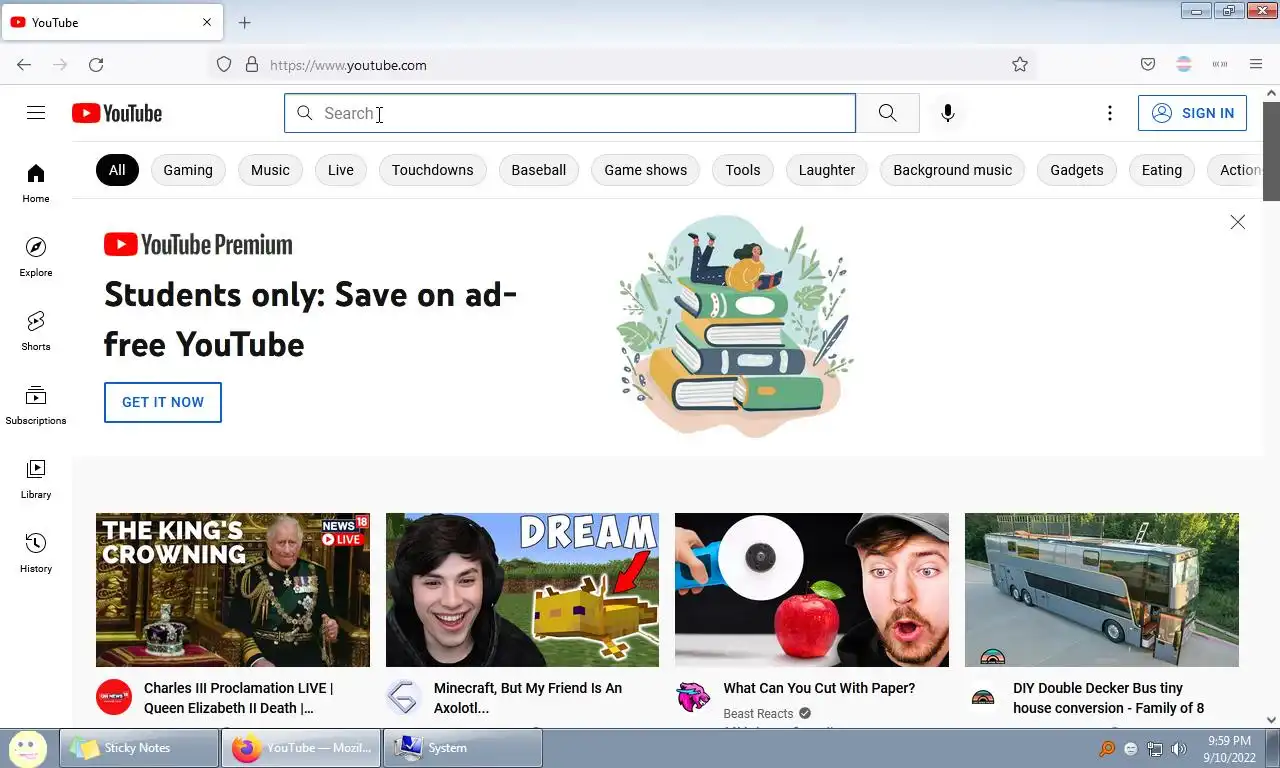1280x768 pixels.
Task: Select the Live filter chip
Action: tap(341, 170)
